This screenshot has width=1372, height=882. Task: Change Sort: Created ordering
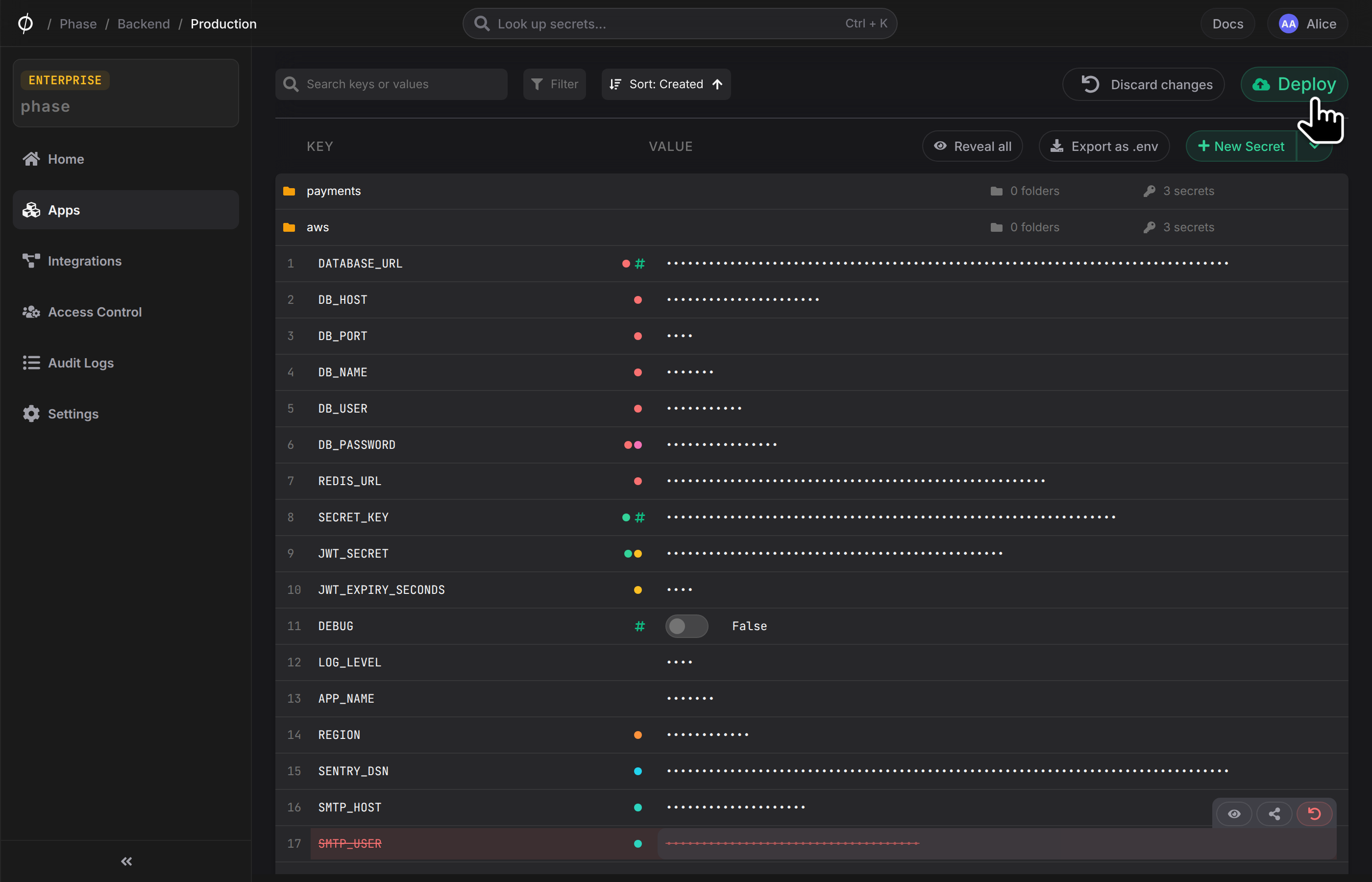click(666, 84)
